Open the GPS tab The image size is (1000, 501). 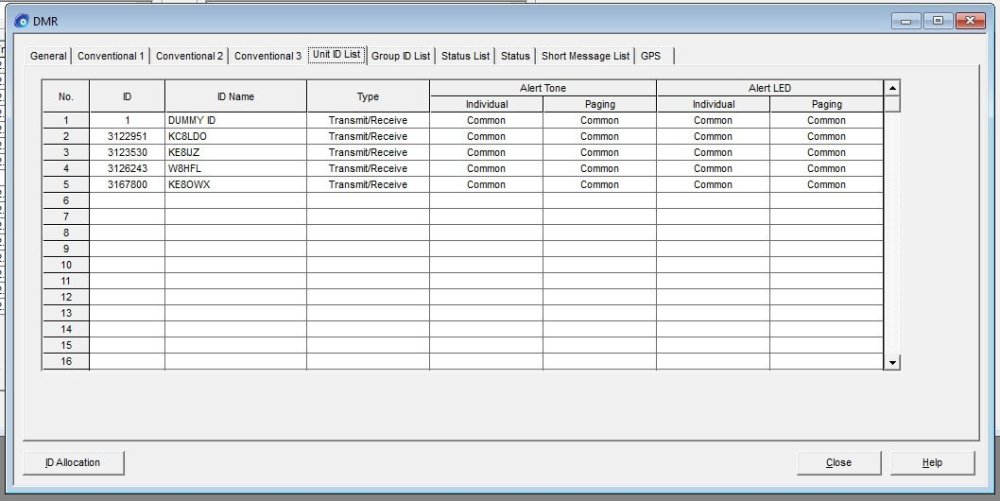click(x=651, y=56)
